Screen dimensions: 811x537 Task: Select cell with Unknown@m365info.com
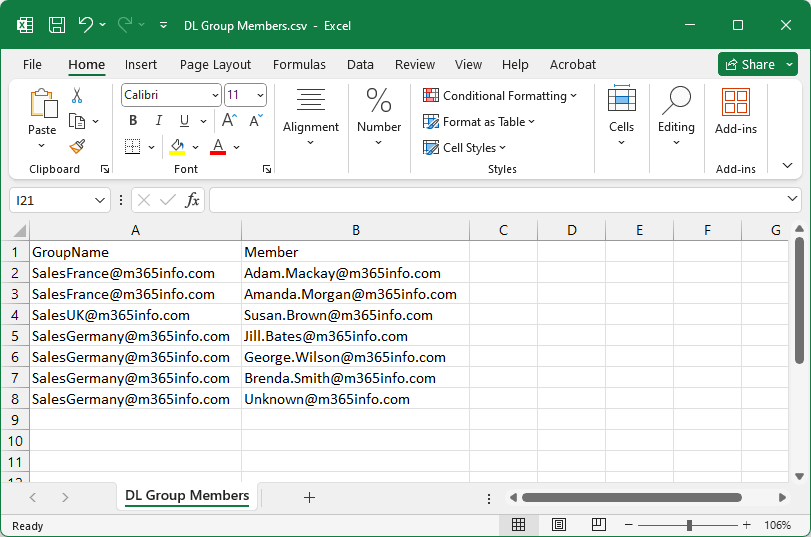tap(355, 399)
